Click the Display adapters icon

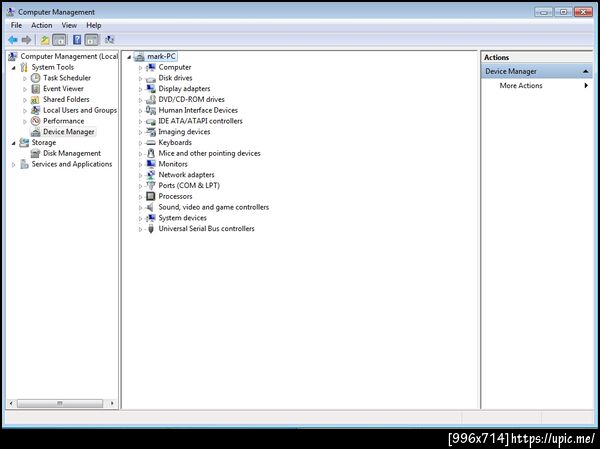pos(151,89)
